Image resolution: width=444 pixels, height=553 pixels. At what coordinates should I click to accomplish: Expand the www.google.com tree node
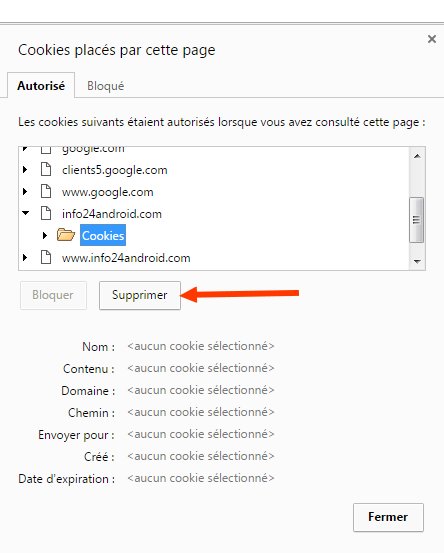coord(25,192)
